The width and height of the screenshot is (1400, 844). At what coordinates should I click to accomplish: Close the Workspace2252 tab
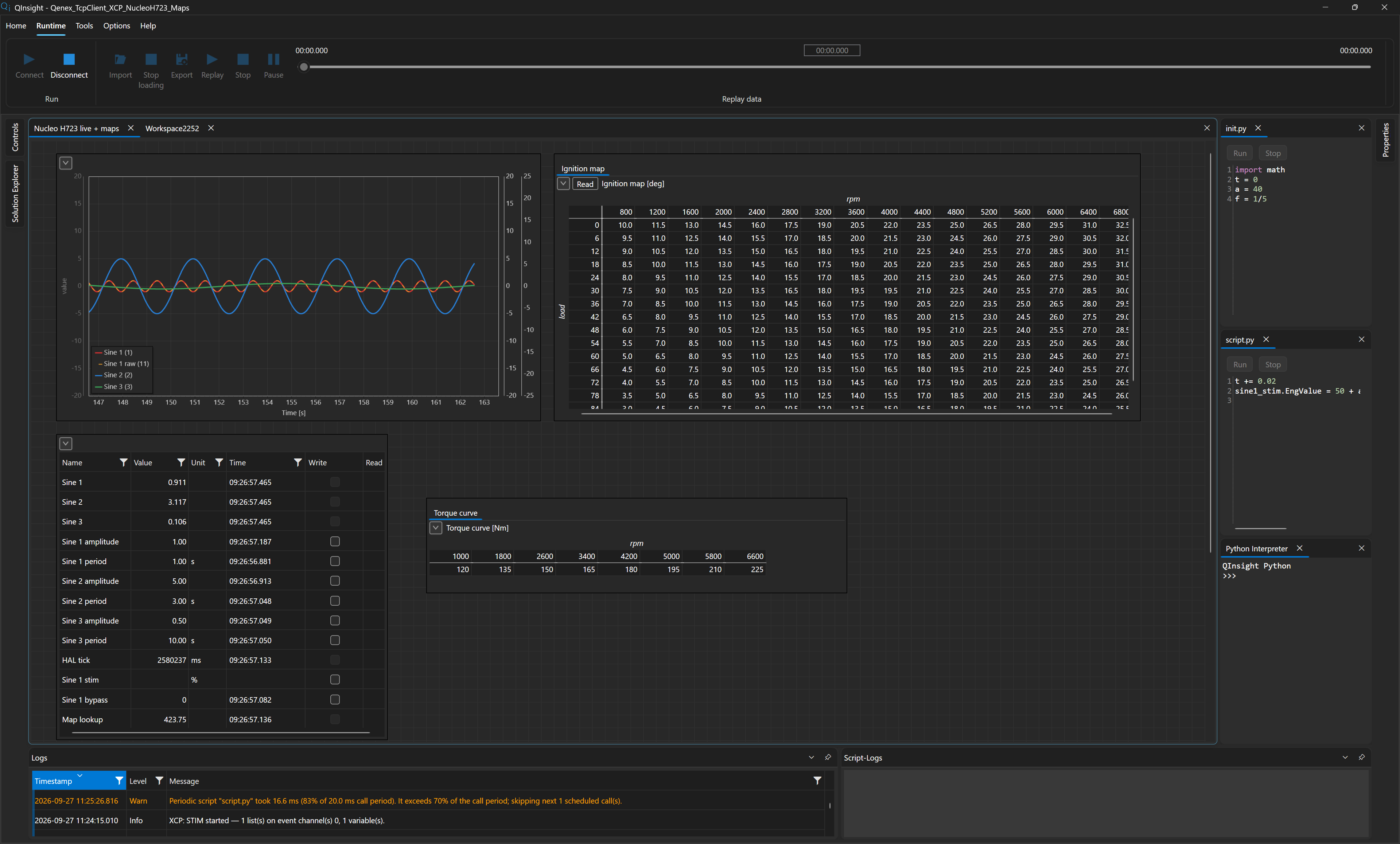pyautogui.click(x=211, y=128)
